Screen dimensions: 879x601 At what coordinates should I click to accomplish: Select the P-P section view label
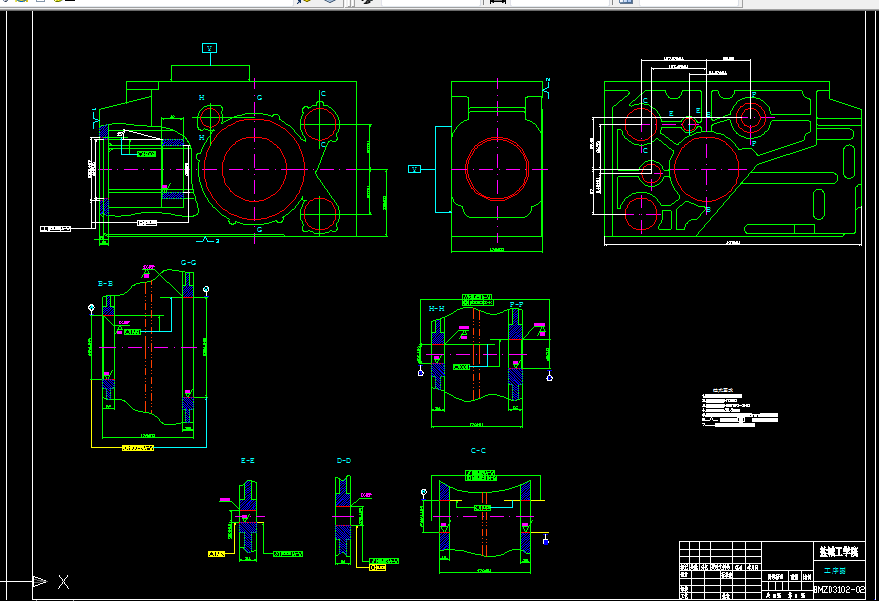516,304
